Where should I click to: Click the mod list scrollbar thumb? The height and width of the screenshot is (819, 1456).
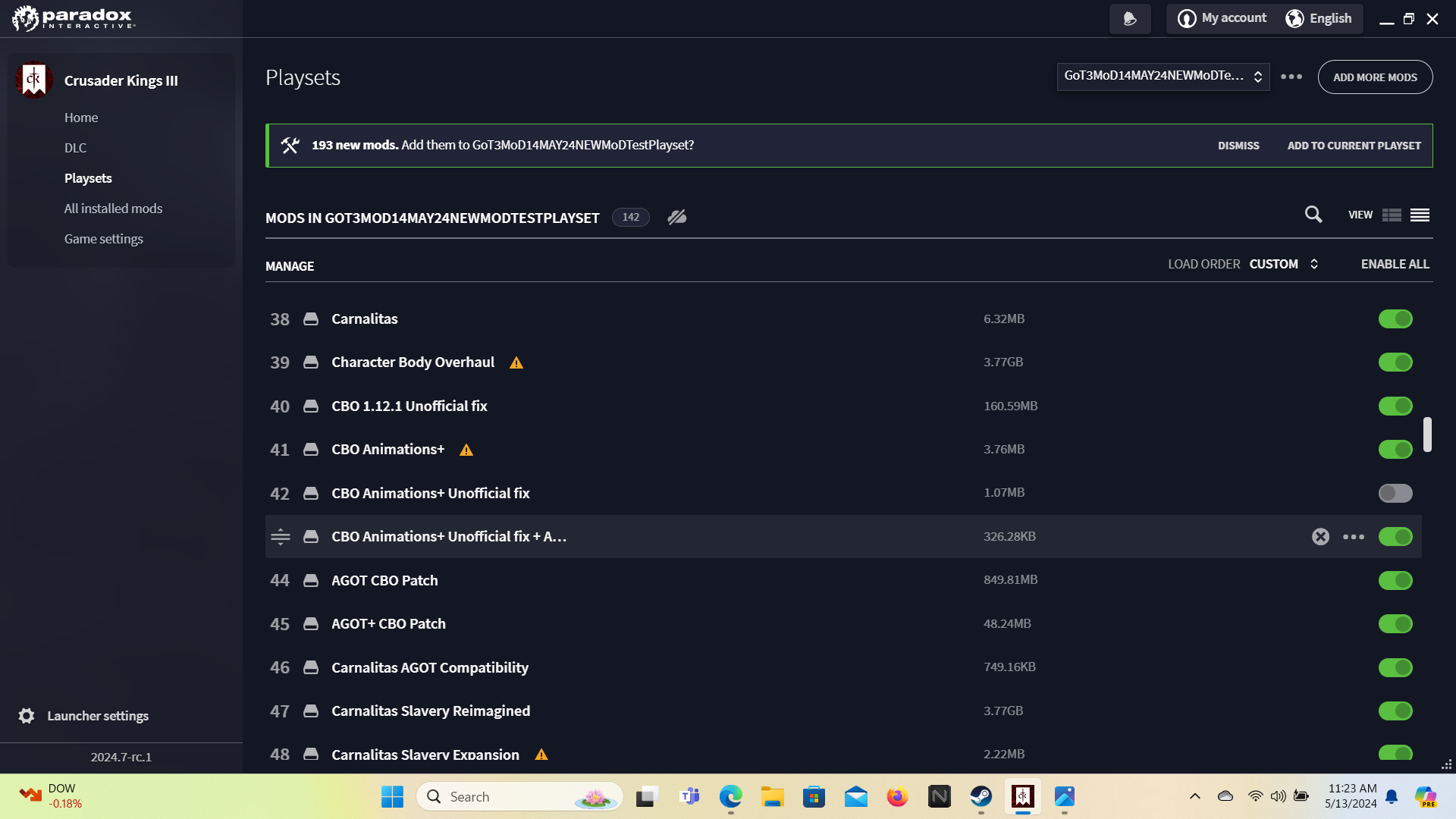click(1427, 435)
